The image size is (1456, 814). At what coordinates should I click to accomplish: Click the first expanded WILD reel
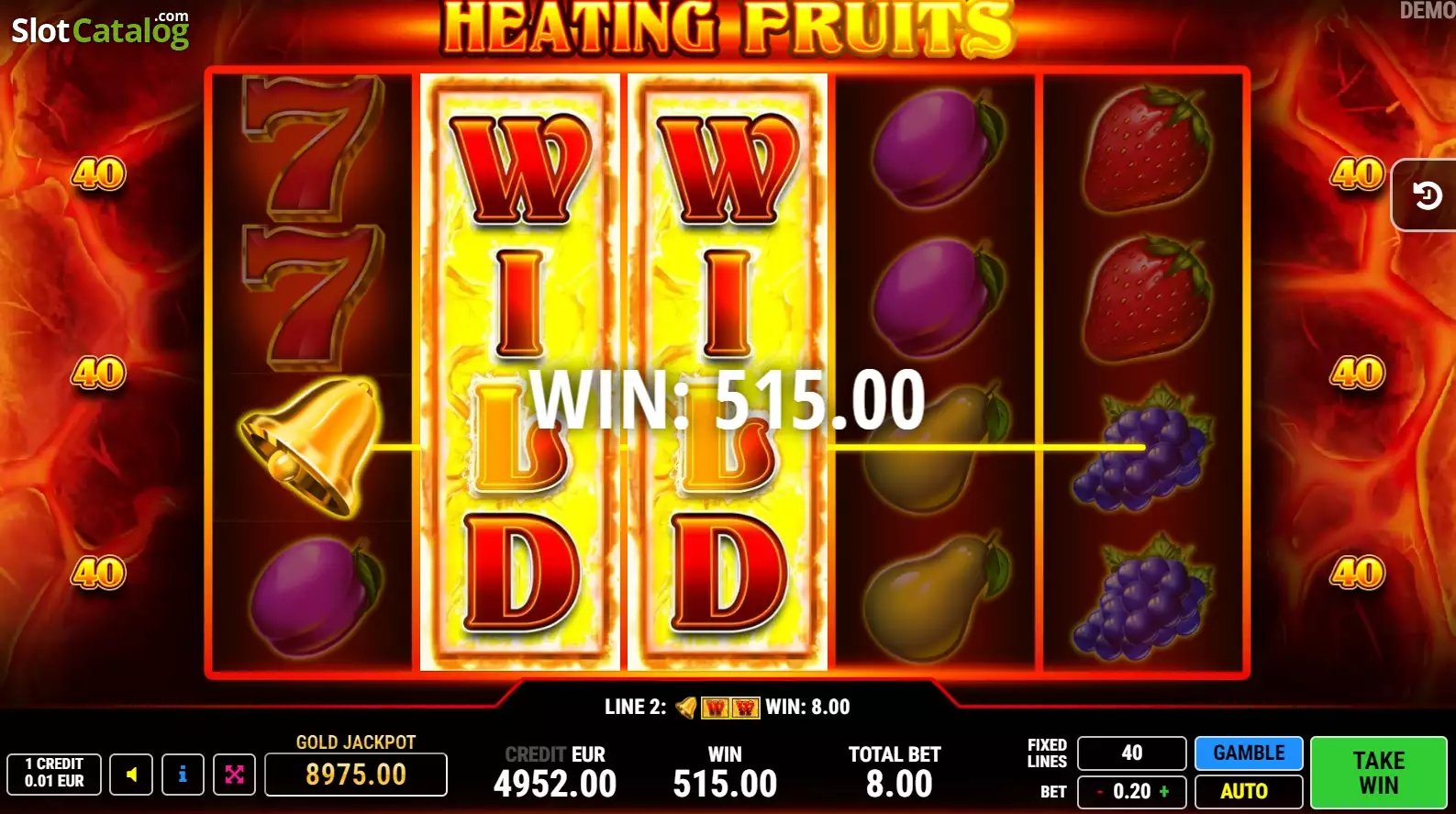[x=520, y=372]
